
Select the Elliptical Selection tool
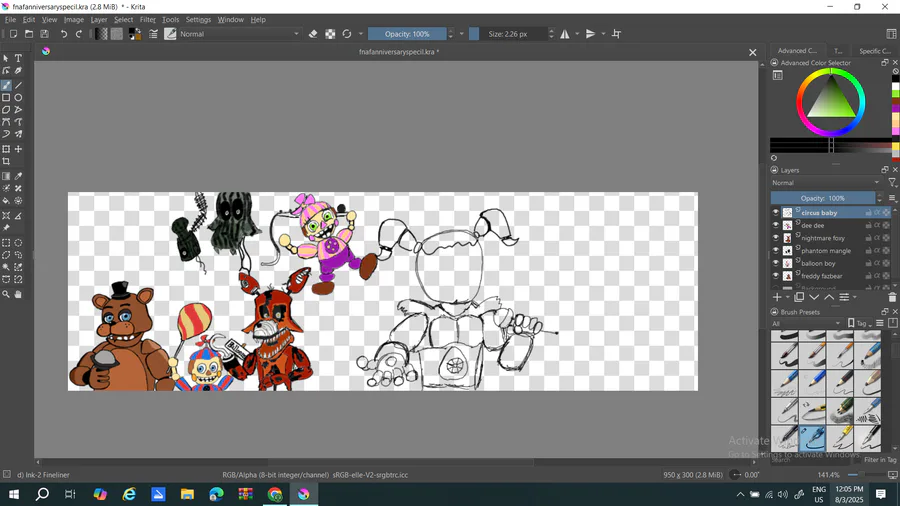[18, 243]
